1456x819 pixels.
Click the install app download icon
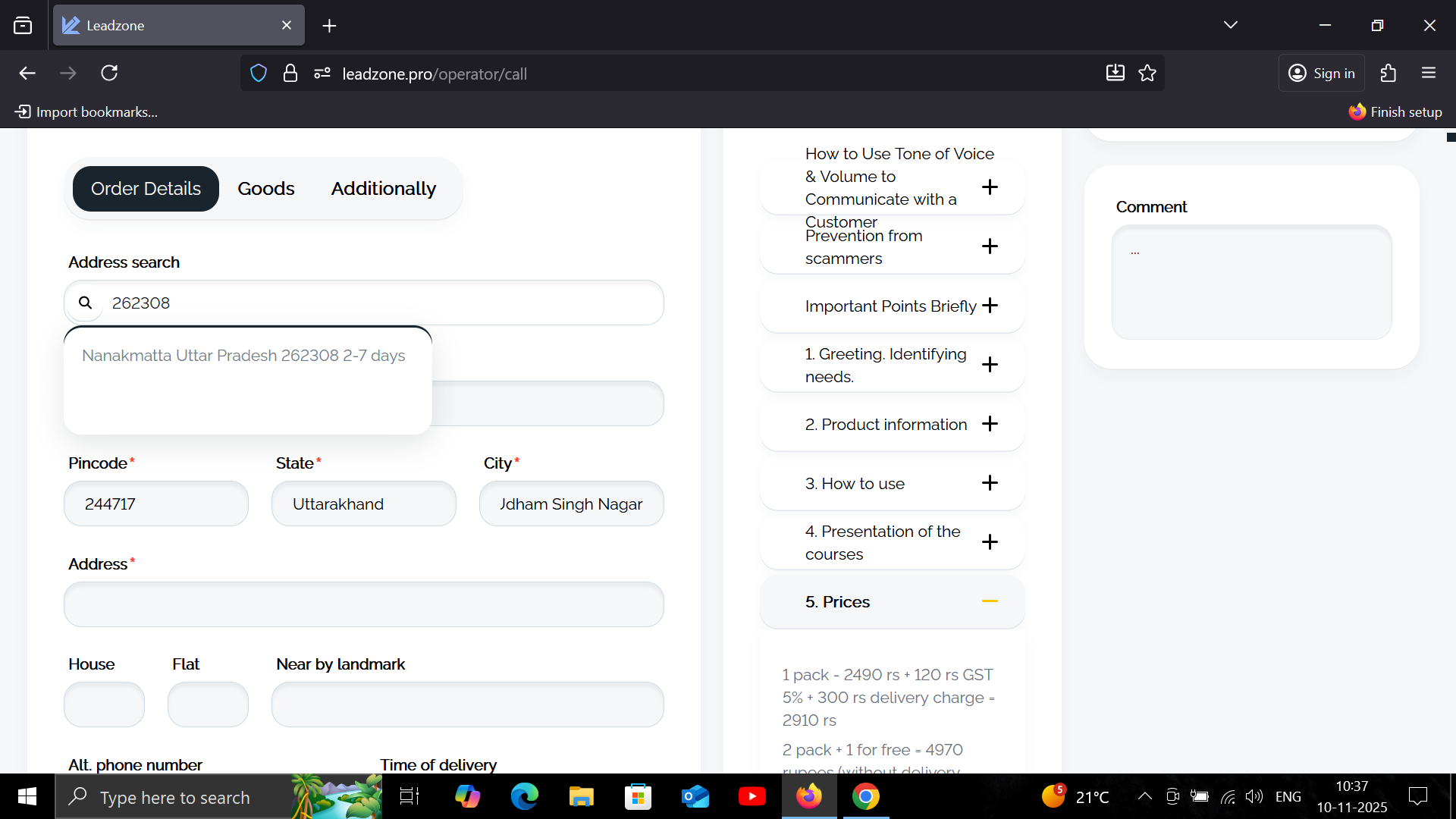pyautogui.click(x=1115, y=73)
